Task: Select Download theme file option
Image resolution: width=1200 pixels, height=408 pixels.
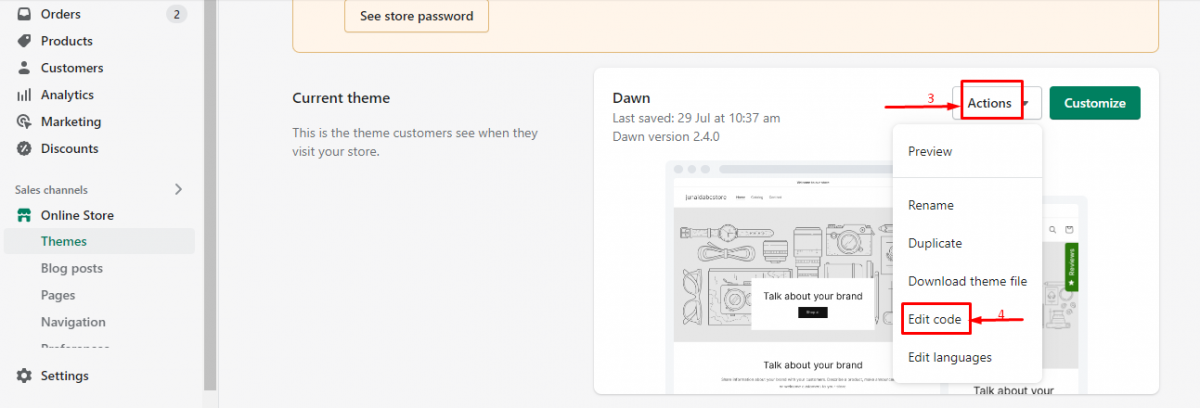Action: pos(967,281)
